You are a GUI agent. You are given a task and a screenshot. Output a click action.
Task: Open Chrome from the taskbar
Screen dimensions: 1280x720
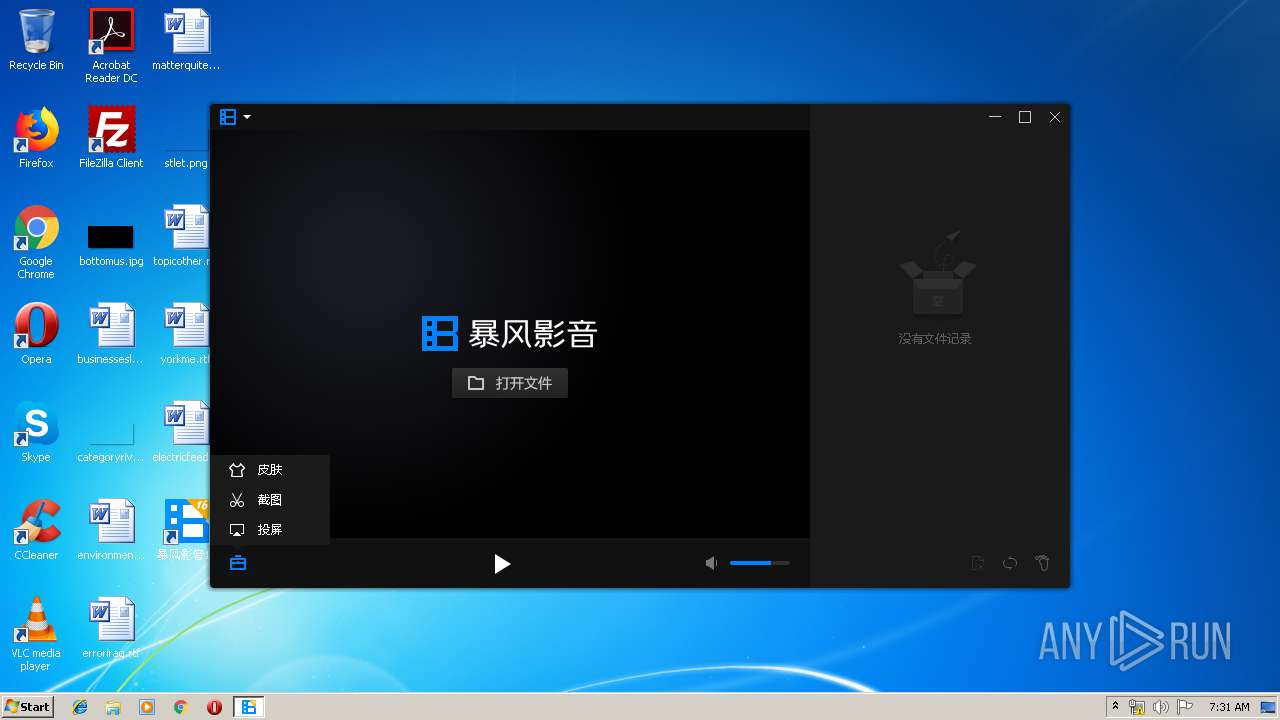181,707
